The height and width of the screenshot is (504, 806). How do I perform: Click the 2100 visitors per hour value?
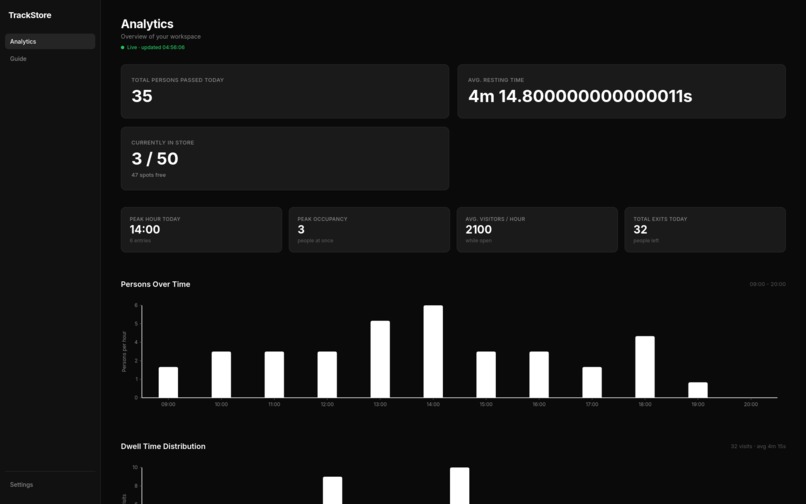479,230
